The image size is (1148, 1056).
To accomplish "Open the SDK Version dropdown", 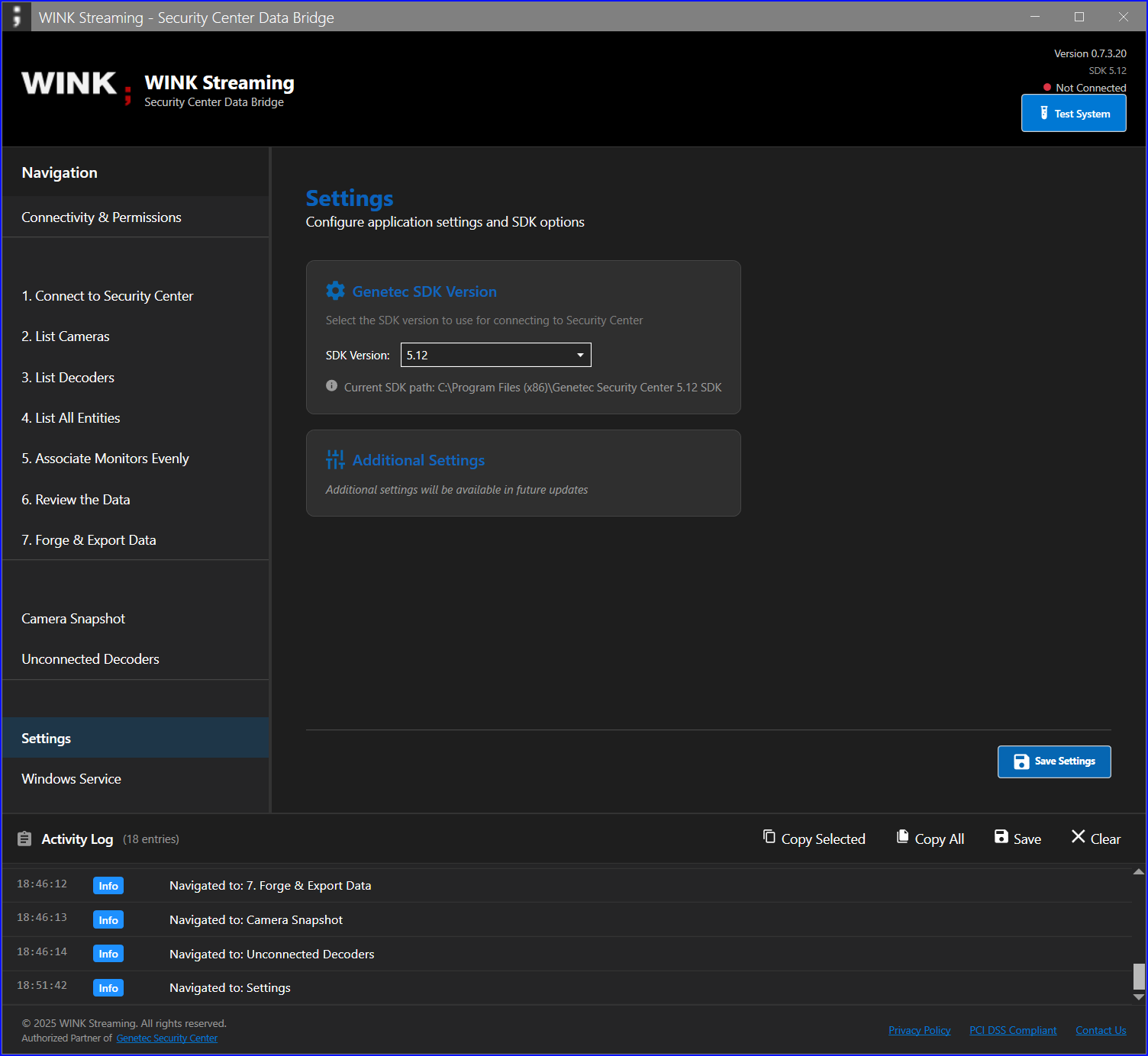I will coord(495,355).
